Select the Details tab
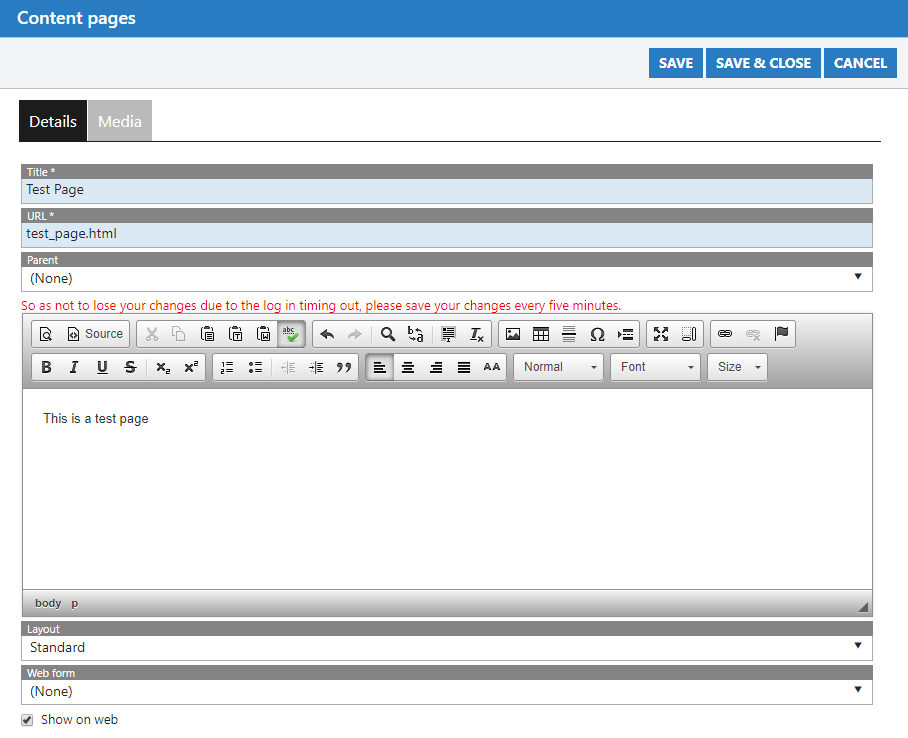The height and width of the screenshot is (738, 908). (53, 121)
